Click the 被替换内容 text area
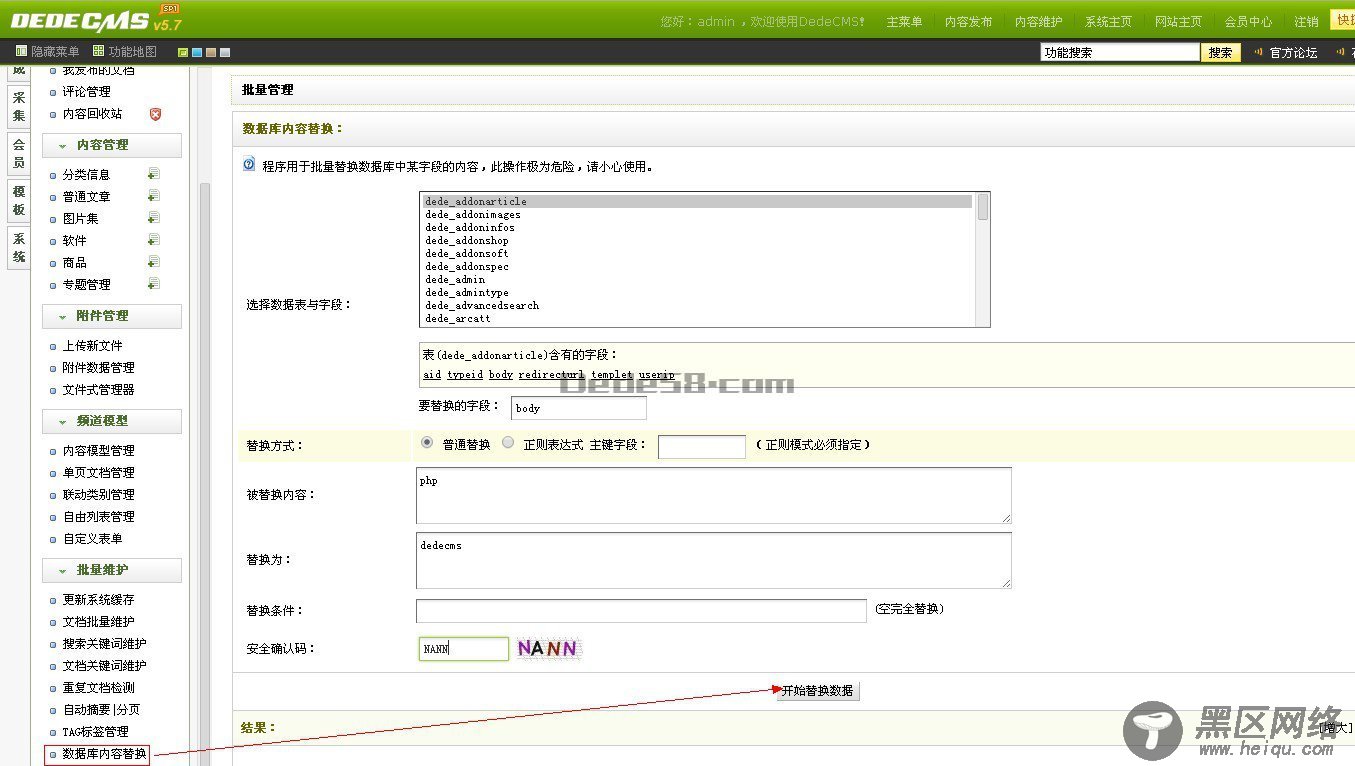This screenshot has height=766, width=1355. pos(714,495)
